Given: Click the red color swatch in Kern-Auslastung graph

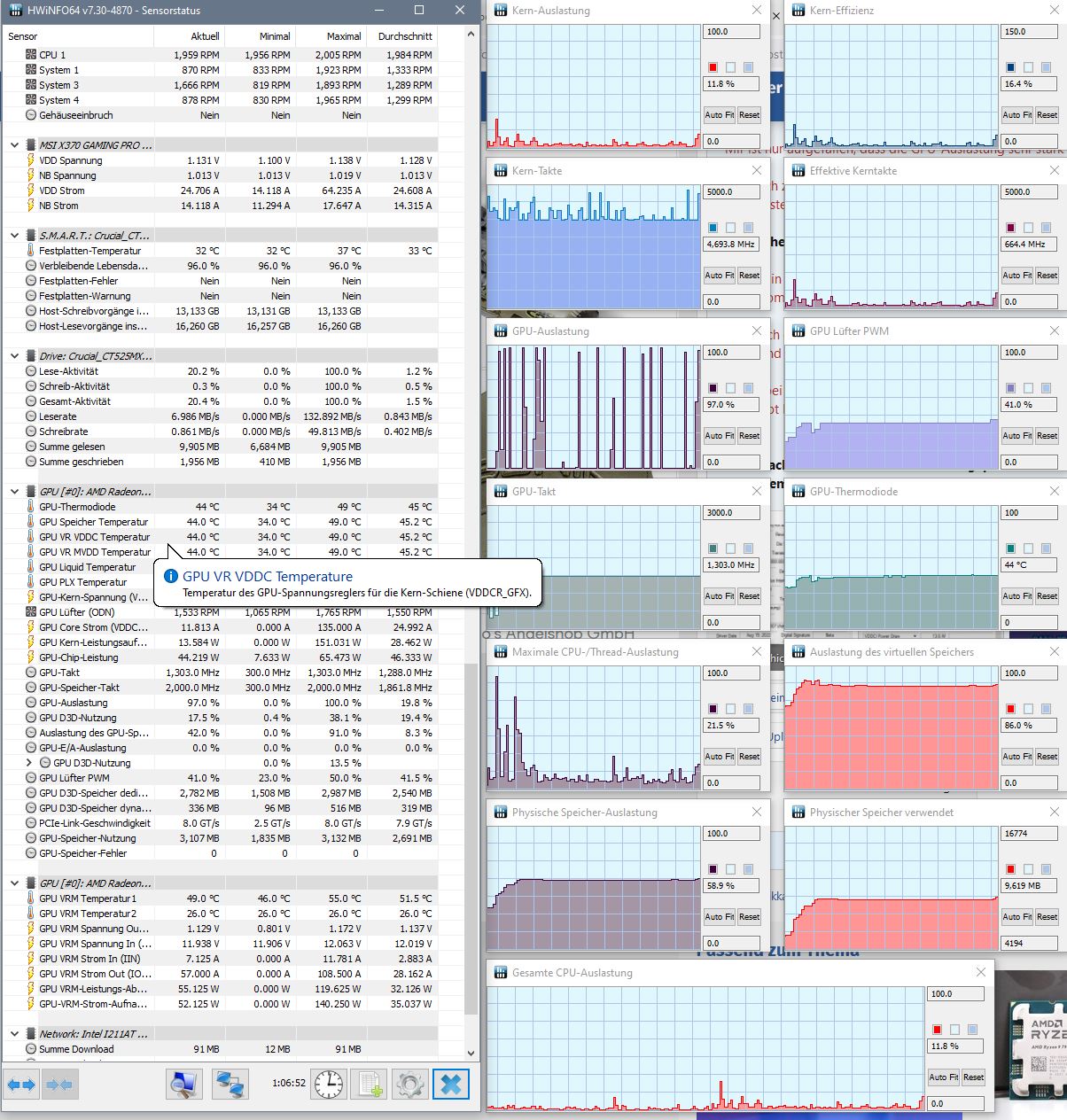Looking at the screenshot, I should point(713,67).
